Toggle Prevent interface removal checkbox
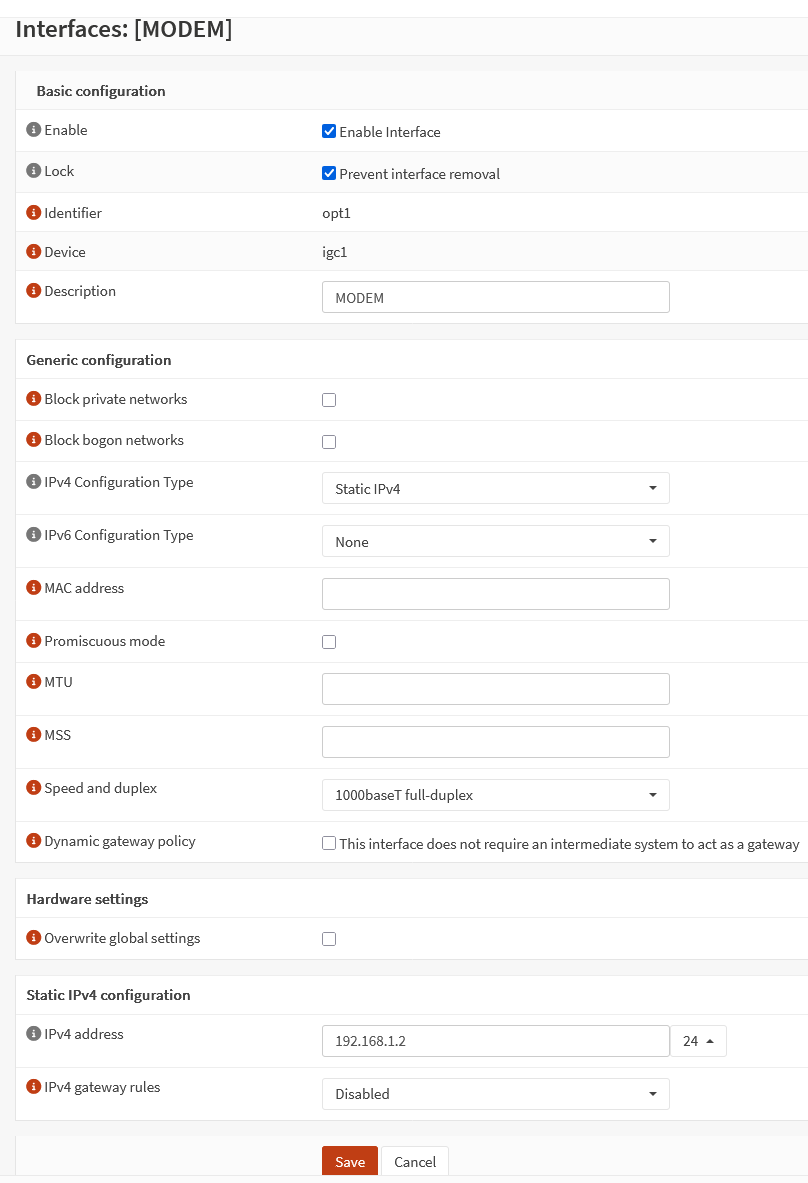This screenshot has width=808, height=1183. pyautogui.click(x=329, y=173)
